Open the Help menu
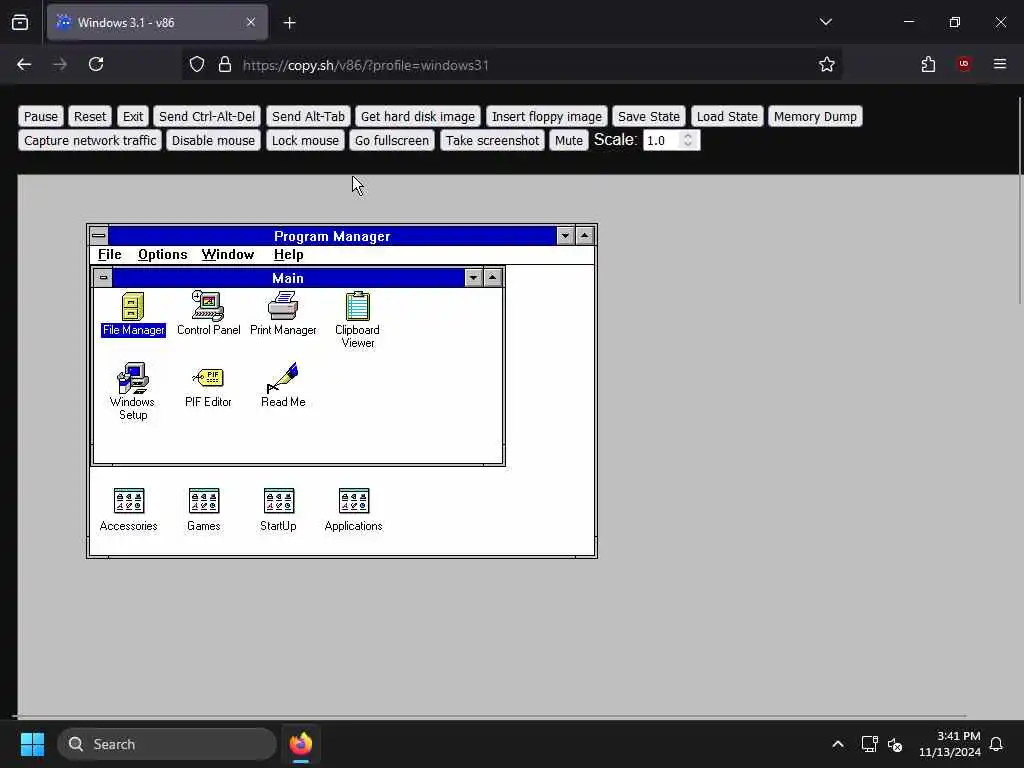 [288, 255]
